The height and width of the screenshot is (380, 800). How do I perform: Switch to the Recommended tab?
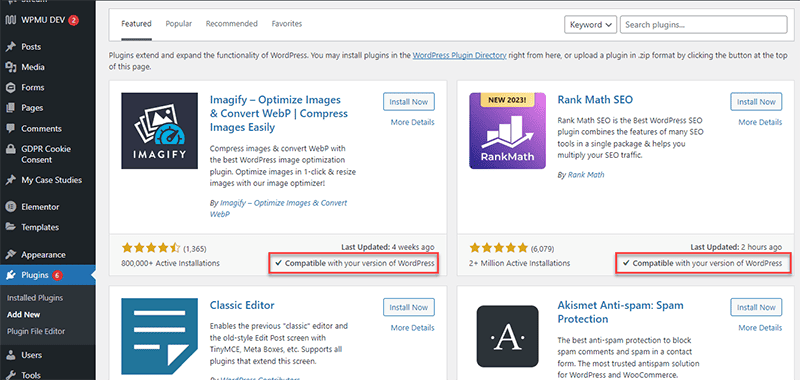click(232, 24)
